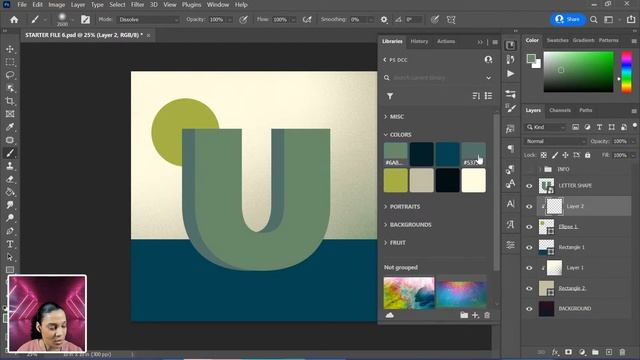Open the workspace switcher icon

609,20
